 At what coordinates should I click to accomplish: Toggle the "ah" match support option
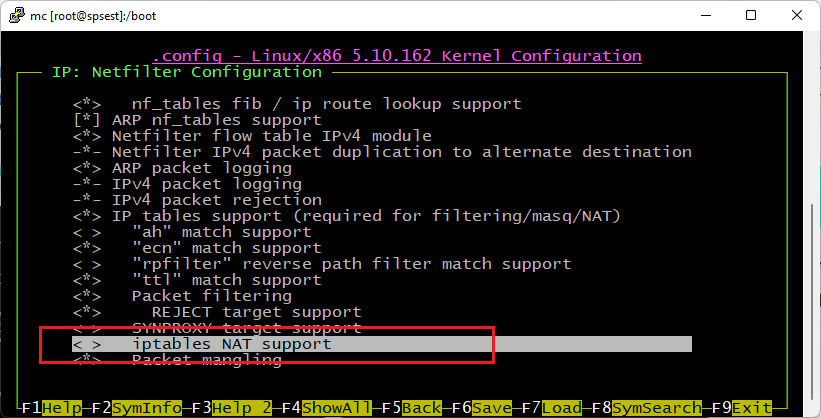(x=85, y=231)
